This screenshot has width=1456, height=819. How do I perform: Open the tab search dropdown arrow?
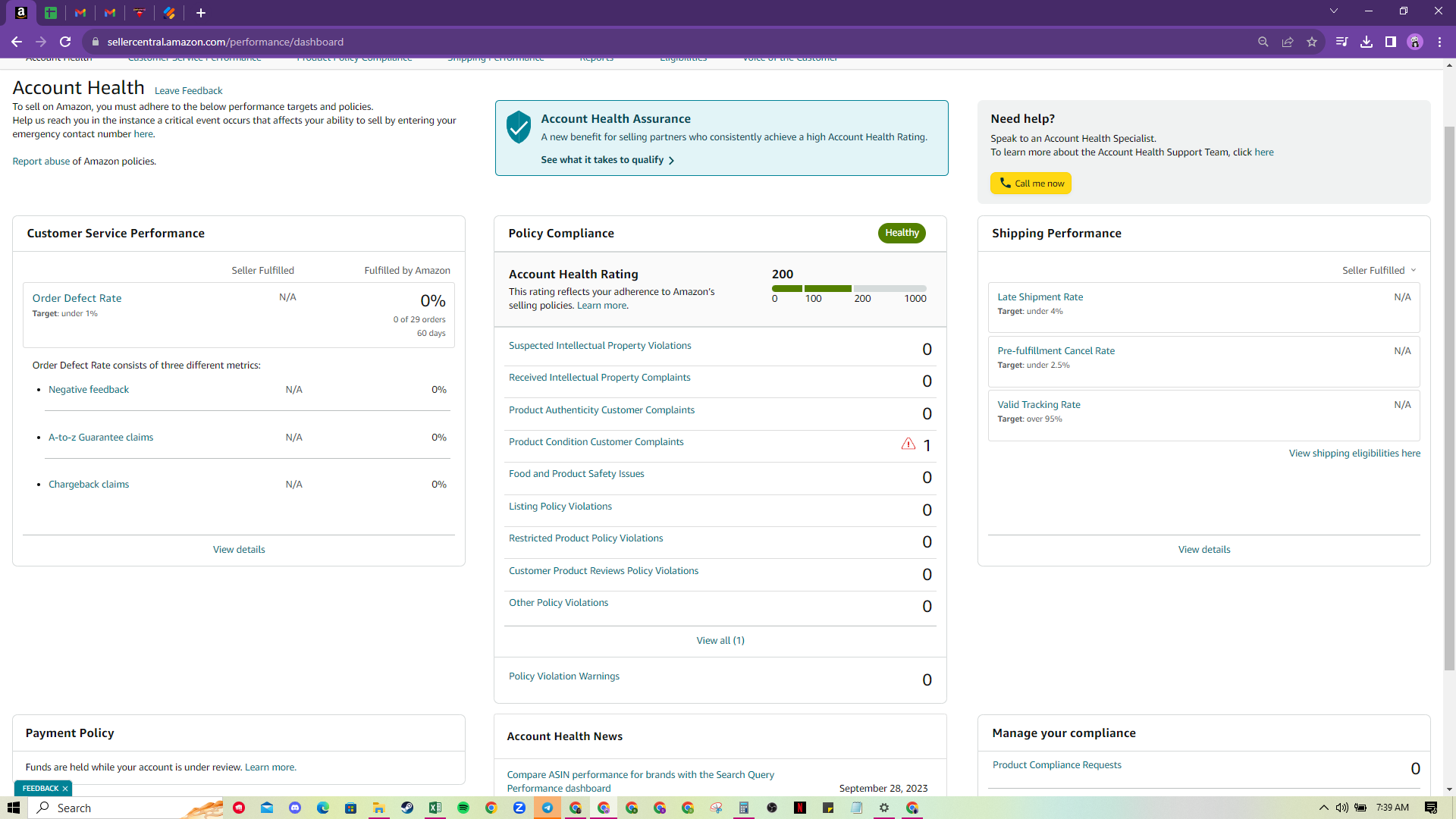1334,11
